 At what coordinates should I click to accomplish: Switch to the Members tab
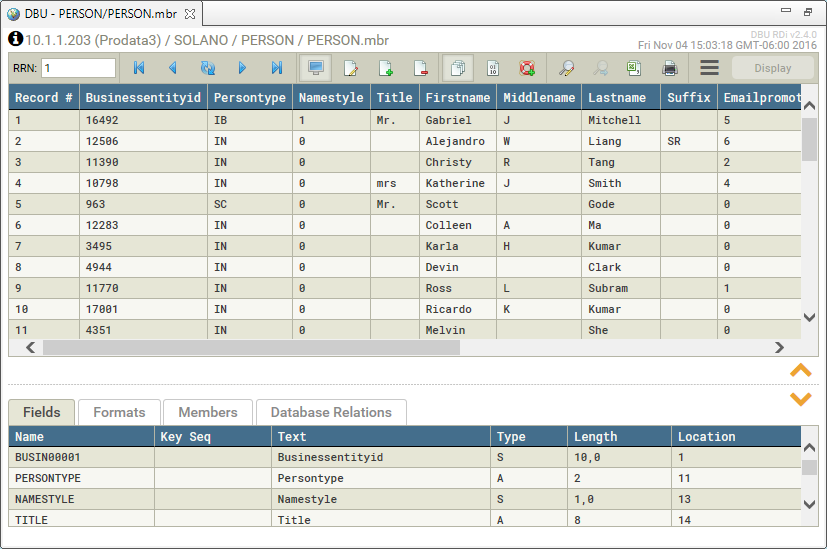pos(208,412)
